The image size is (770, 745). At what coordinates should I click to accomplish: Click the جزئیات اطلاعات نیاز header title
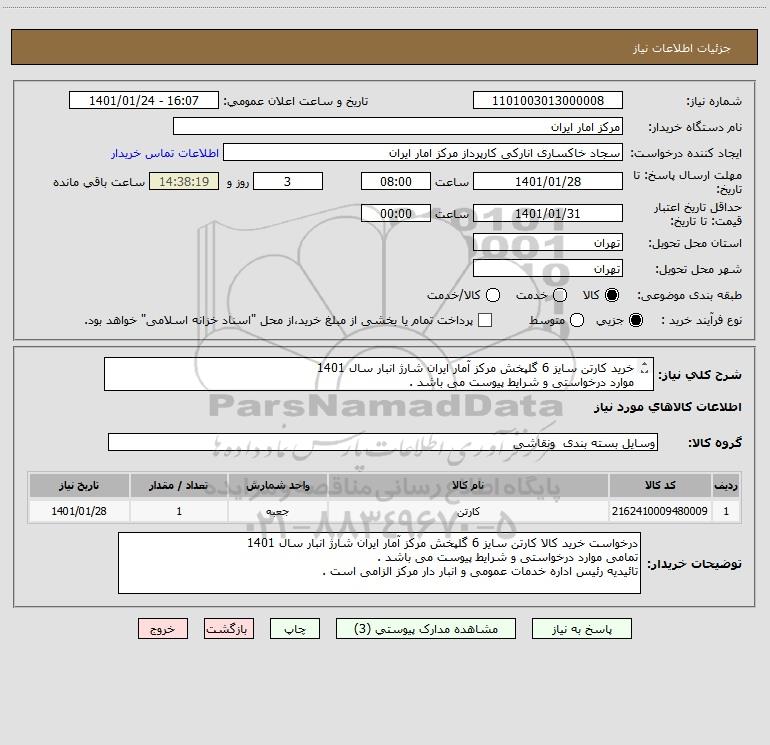[x=681, y=48]
